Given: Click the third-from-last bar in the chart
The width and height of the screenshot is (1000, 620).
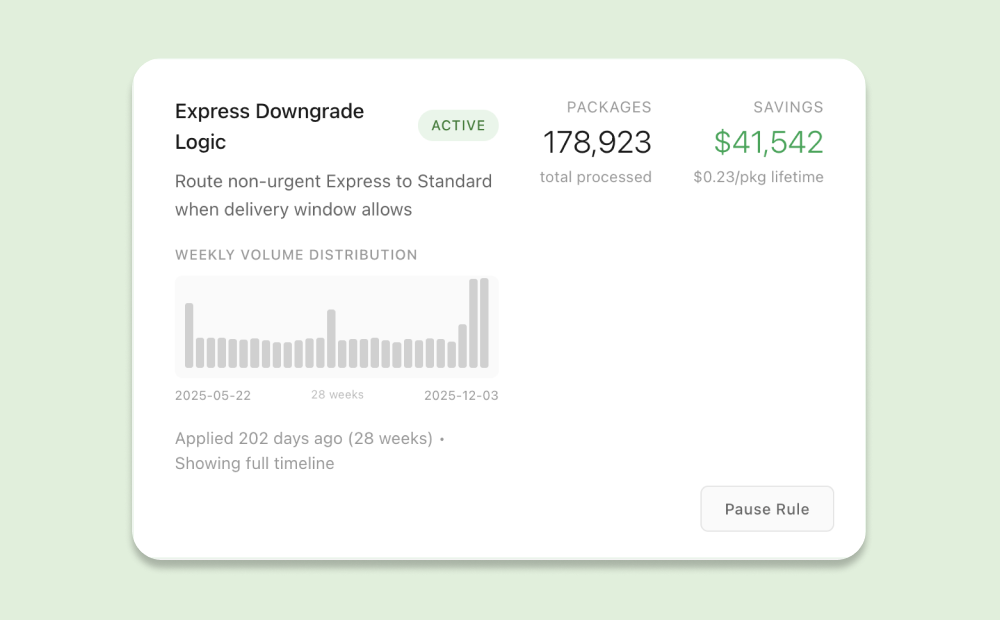Looking at the screenshot, I should click(463, 346).
